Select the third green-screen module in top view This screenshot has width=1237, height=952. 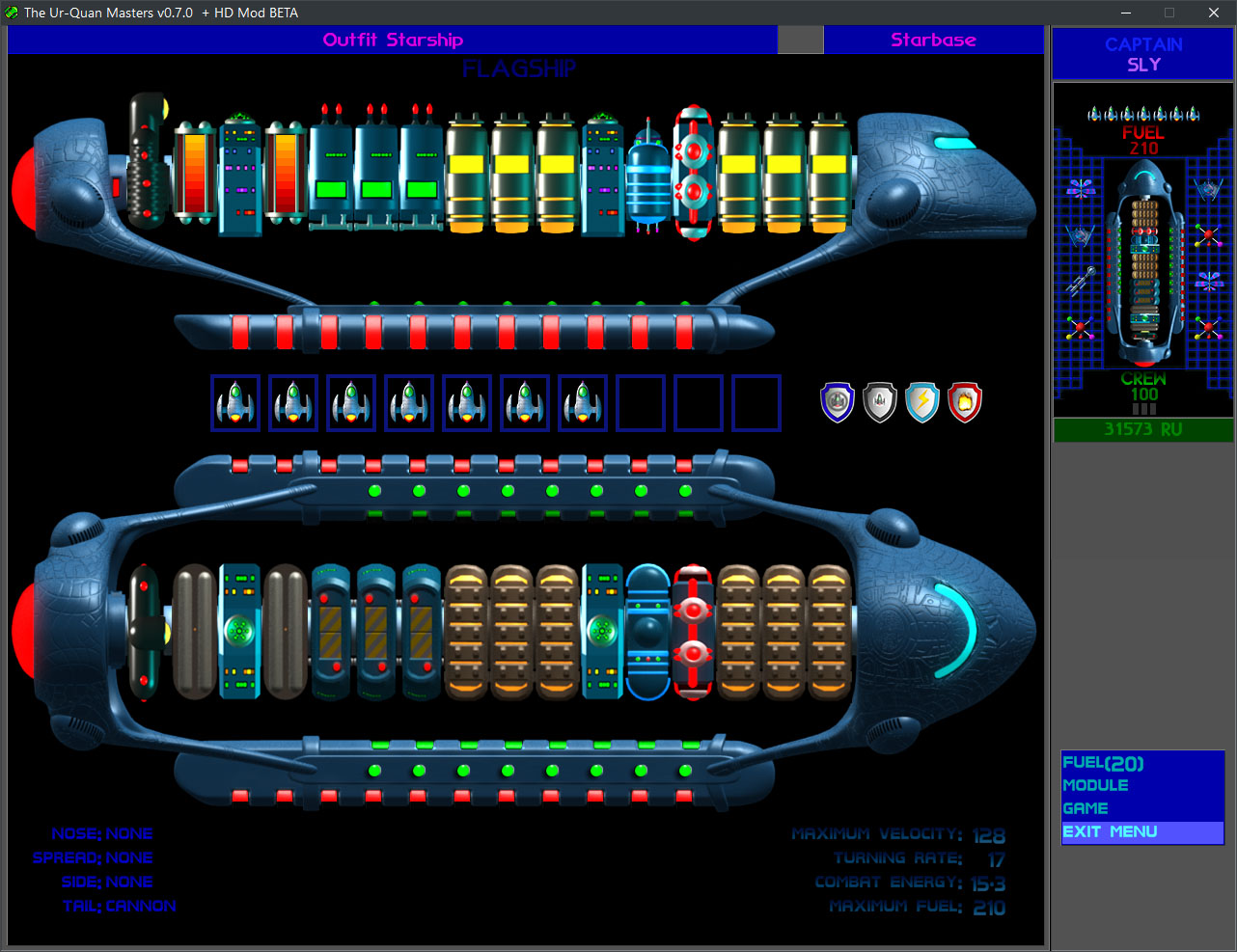tap(422, 169)
